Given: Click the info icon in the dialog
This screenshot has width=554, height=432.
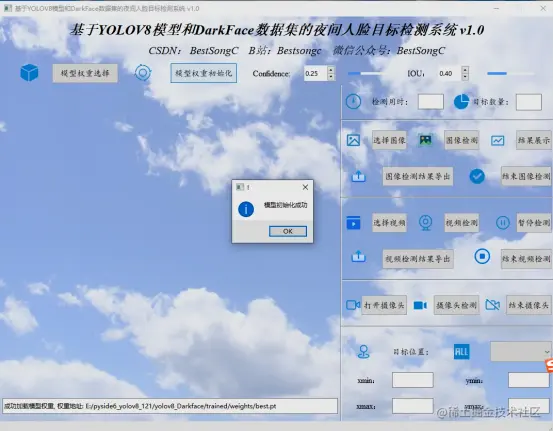Looking at the screenshot, I should [246, 209].
